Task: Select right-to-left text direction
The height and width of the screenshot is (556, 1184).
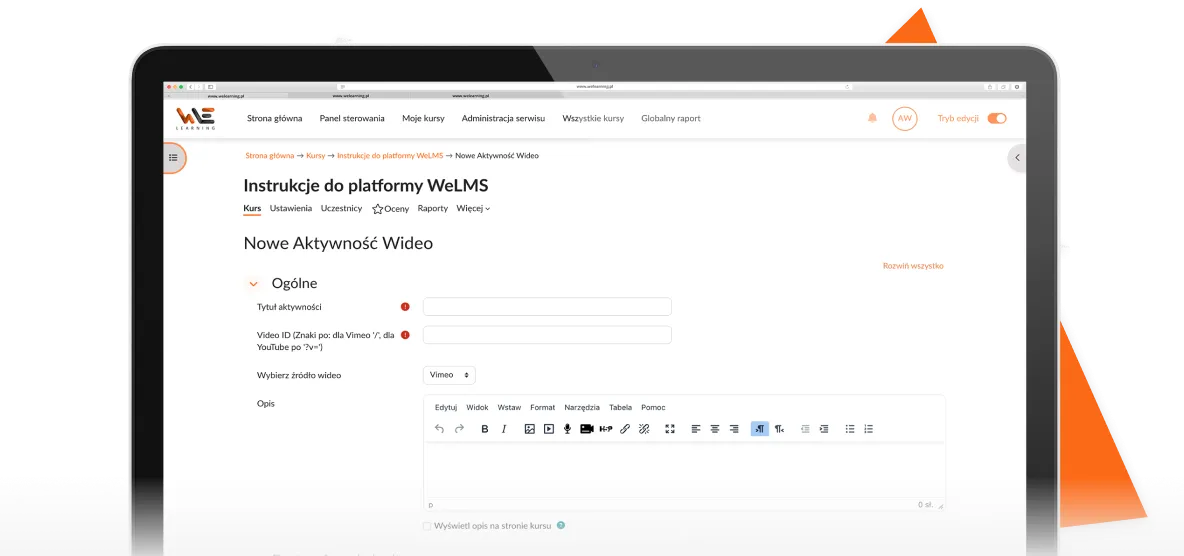Action: pos(779,429)
